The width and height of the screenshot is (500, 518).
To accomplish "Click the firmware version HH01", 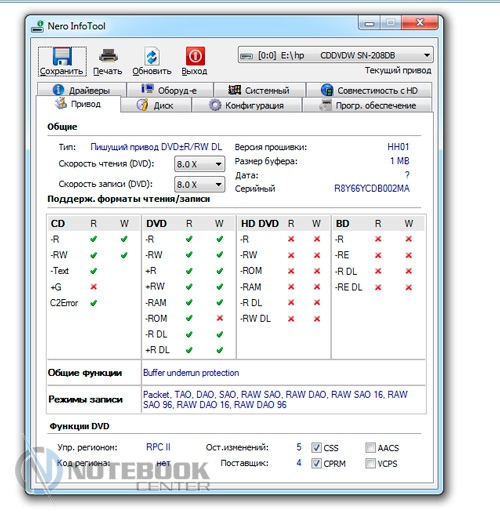I will (x=398, y=147).
